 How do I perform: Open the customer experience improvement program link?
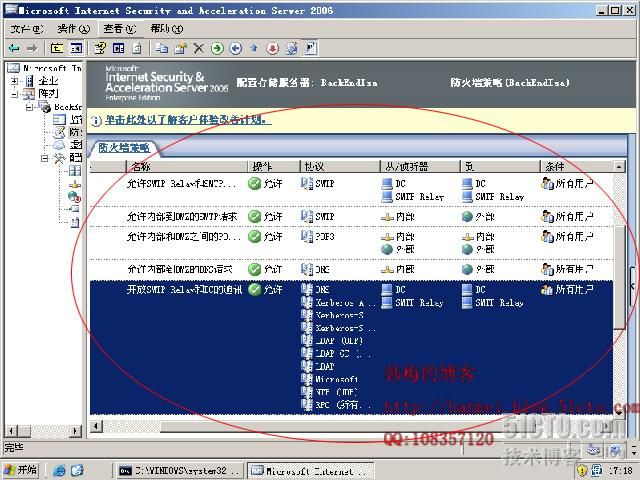[188, 120]
